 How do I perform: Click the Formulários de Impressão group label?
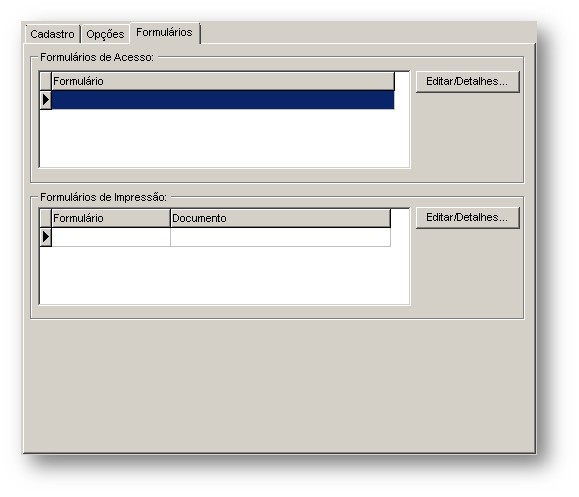click(103, 197)
